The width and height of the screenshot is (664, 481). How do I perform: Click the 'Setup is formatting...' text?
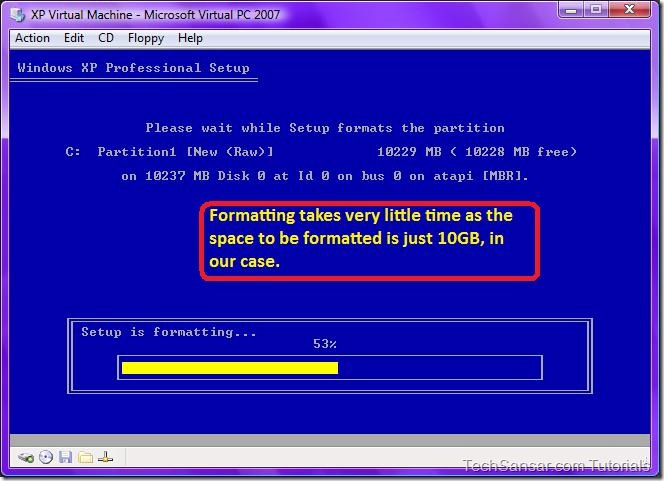169,332
